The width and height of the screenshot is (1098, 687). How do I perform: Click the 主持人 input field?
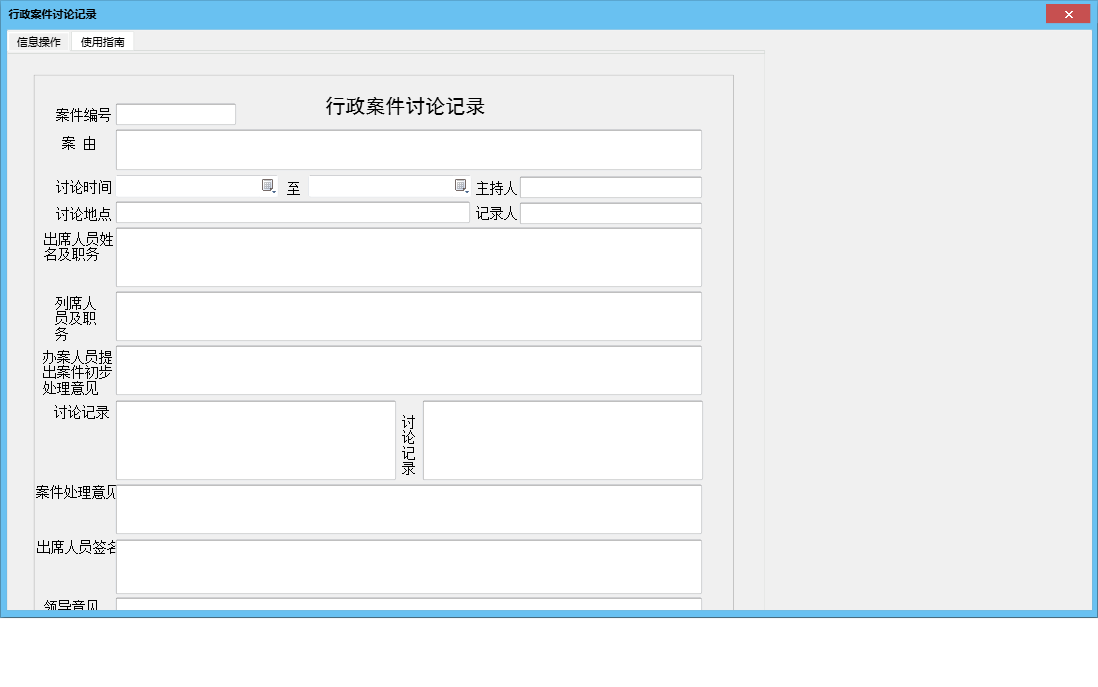(611, 188)
